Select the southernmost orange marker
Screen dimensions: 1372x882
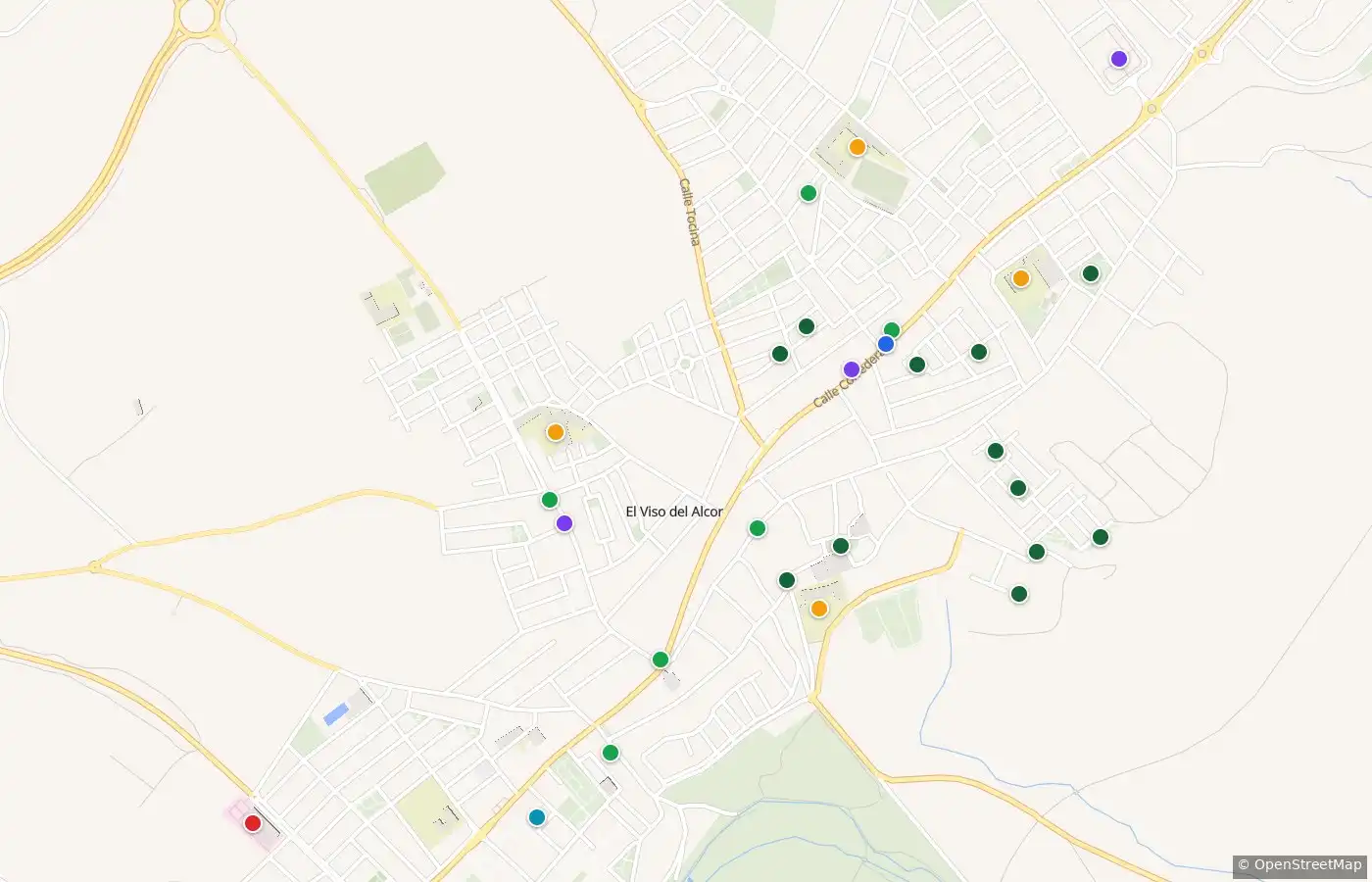click(819, 609)
